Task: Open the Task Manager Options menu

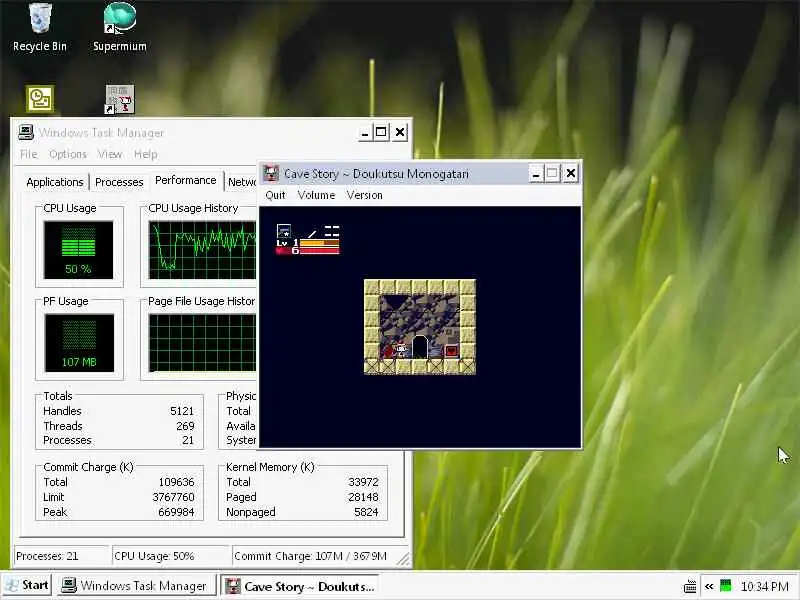Action: (68, 154)
